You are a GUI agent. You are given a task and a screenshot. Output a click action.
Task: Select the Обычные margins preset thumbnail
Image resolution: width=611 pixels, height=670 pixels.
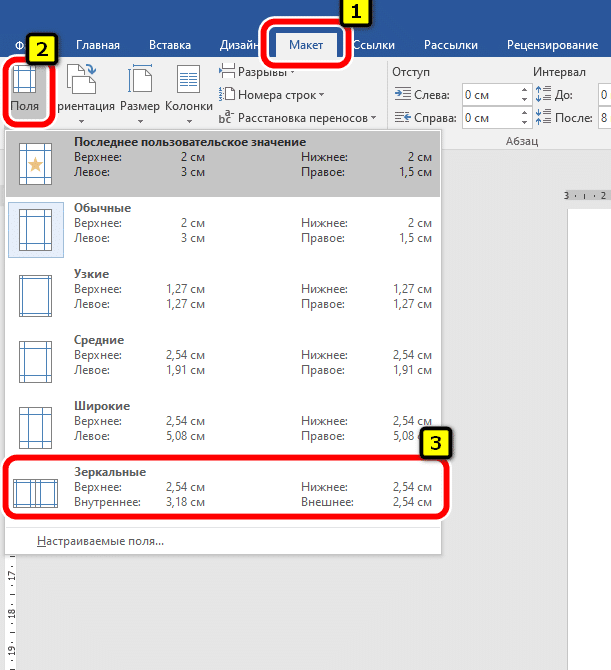pyautogui.click(x=36, y=228)
